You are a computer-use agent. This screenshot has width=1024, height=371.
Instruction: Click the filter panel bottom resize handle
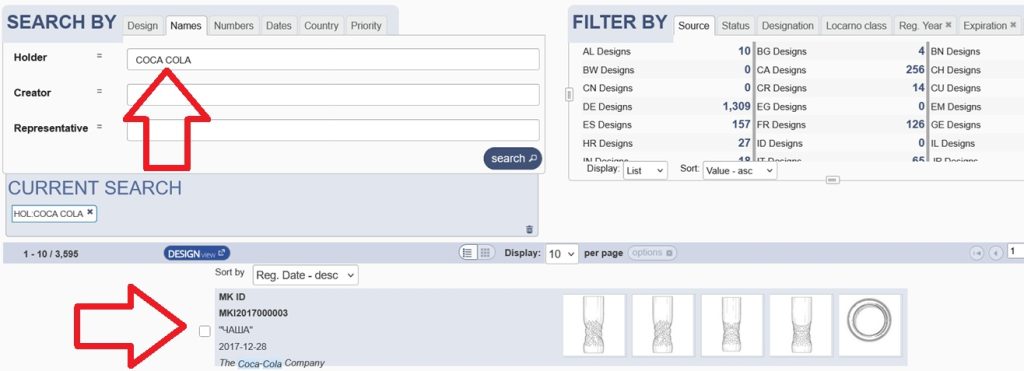click(x=833, y=180)
